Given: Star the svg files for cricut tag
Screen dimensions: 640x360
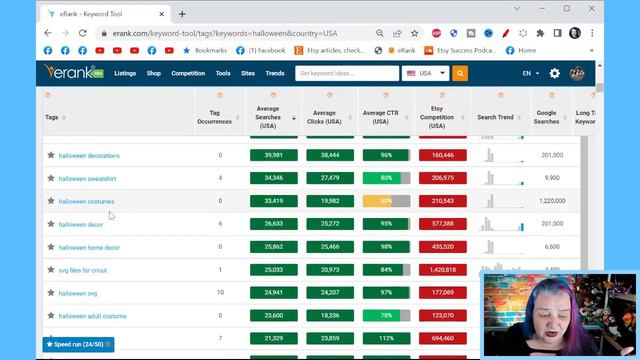Looking at the screenshot, I should point(51,270).
